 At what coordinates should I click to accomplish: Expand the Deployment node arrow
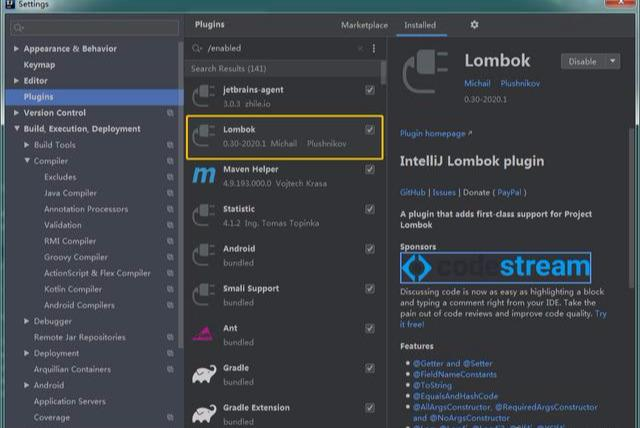27,353
